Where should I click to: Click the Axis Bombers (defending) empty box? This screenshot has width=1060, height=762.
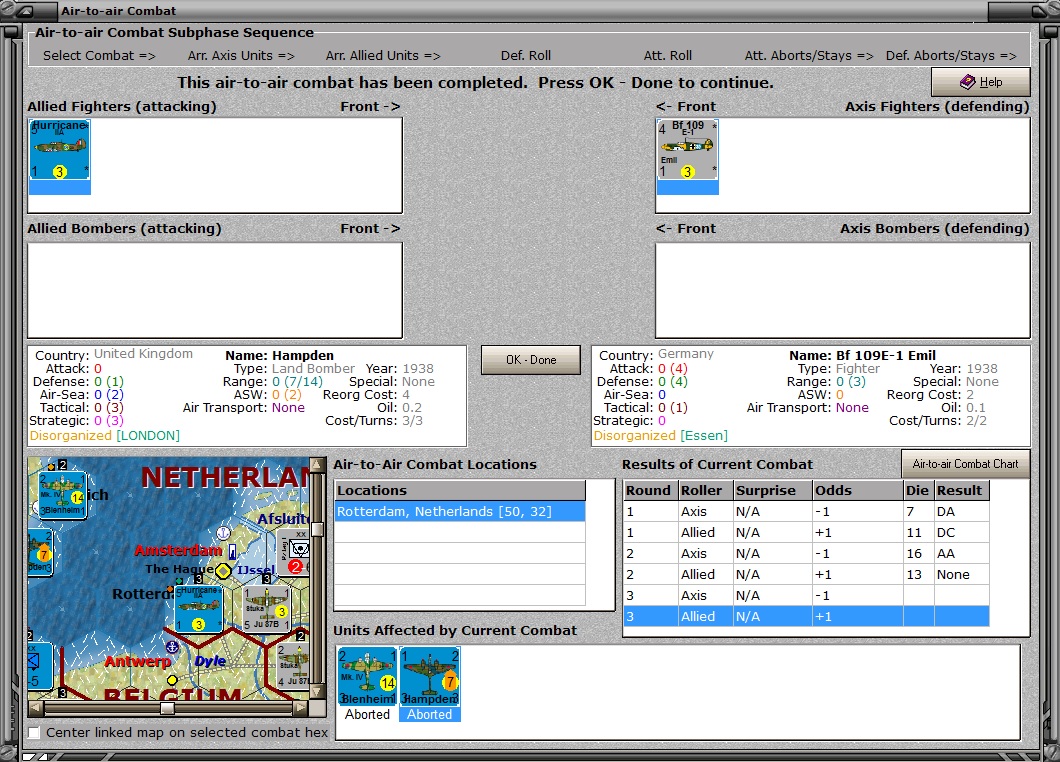tap(843, 290)
